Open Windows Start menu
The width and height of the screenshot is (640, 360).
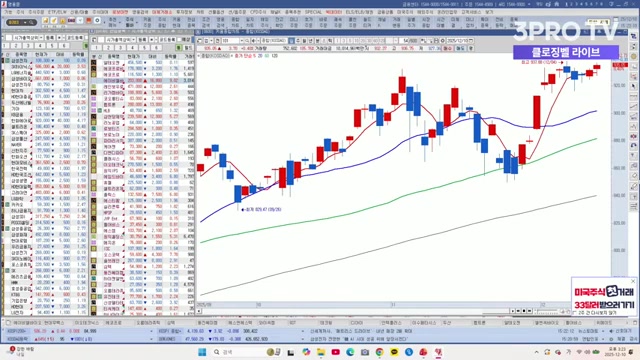pos(202,352)
